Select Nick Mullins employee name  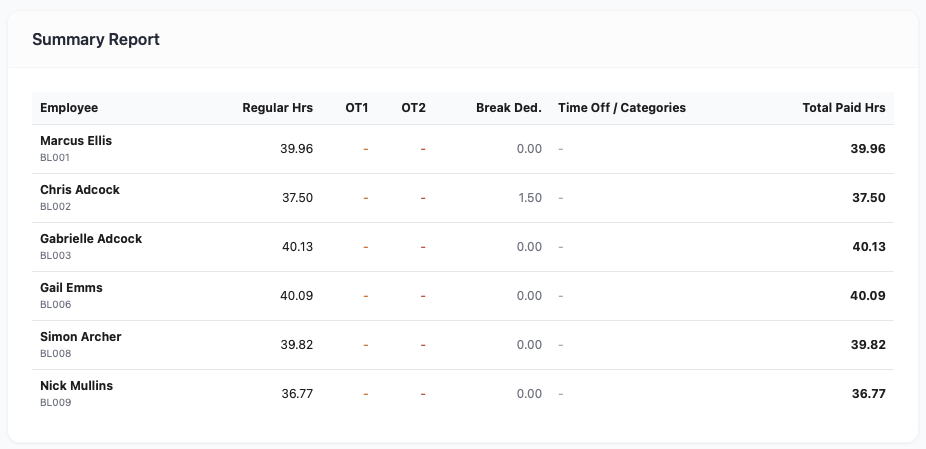(76, 386)
